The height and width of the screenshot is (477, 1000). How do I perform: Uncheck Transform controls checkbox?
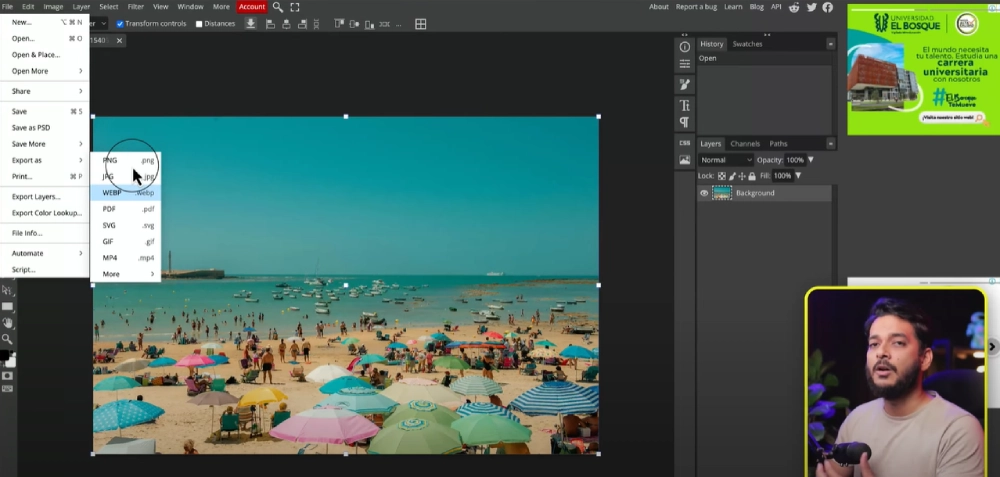(120, 24)
